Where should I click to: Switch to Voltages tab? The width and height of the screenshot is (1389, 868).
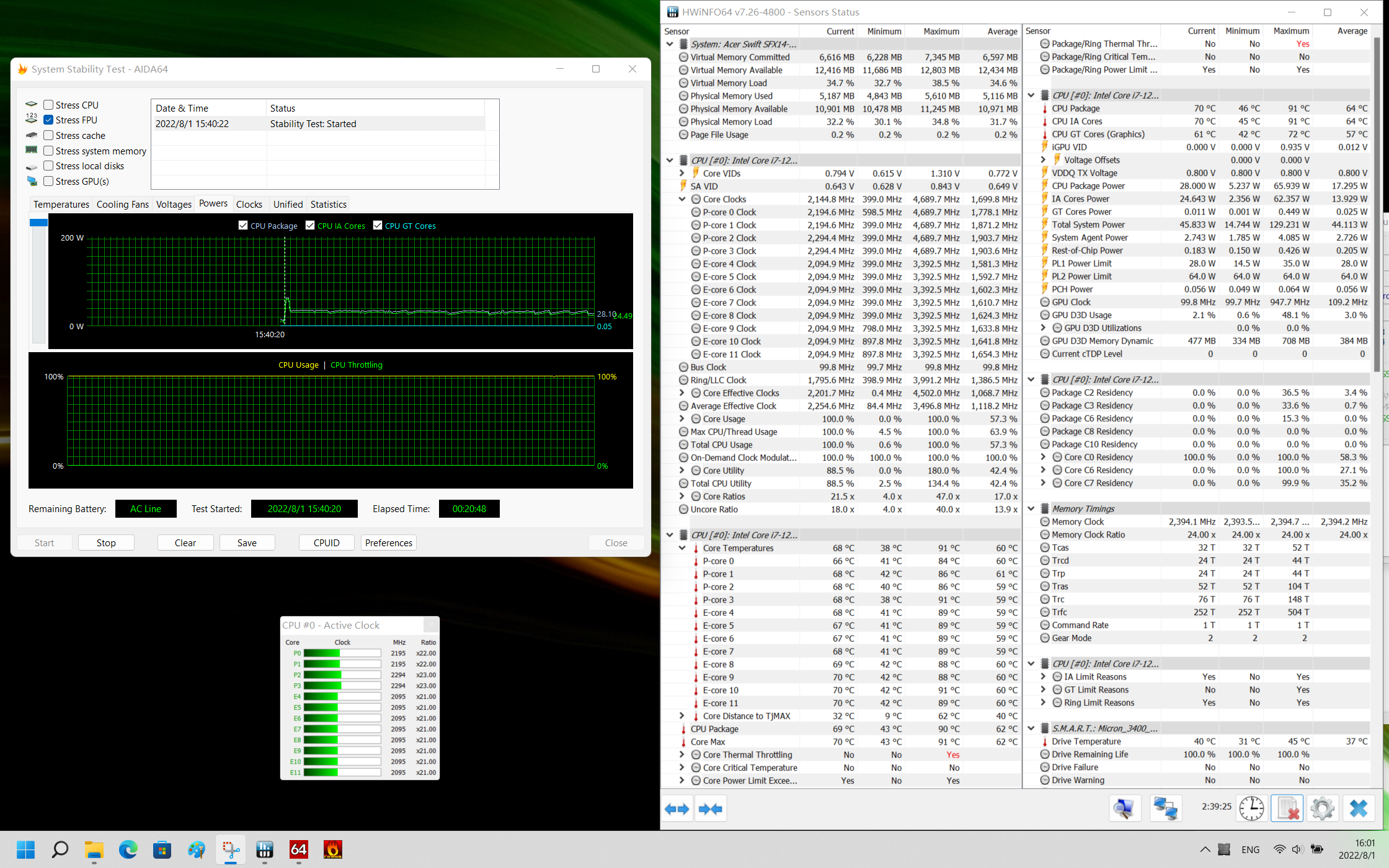(x=174, y=204)
